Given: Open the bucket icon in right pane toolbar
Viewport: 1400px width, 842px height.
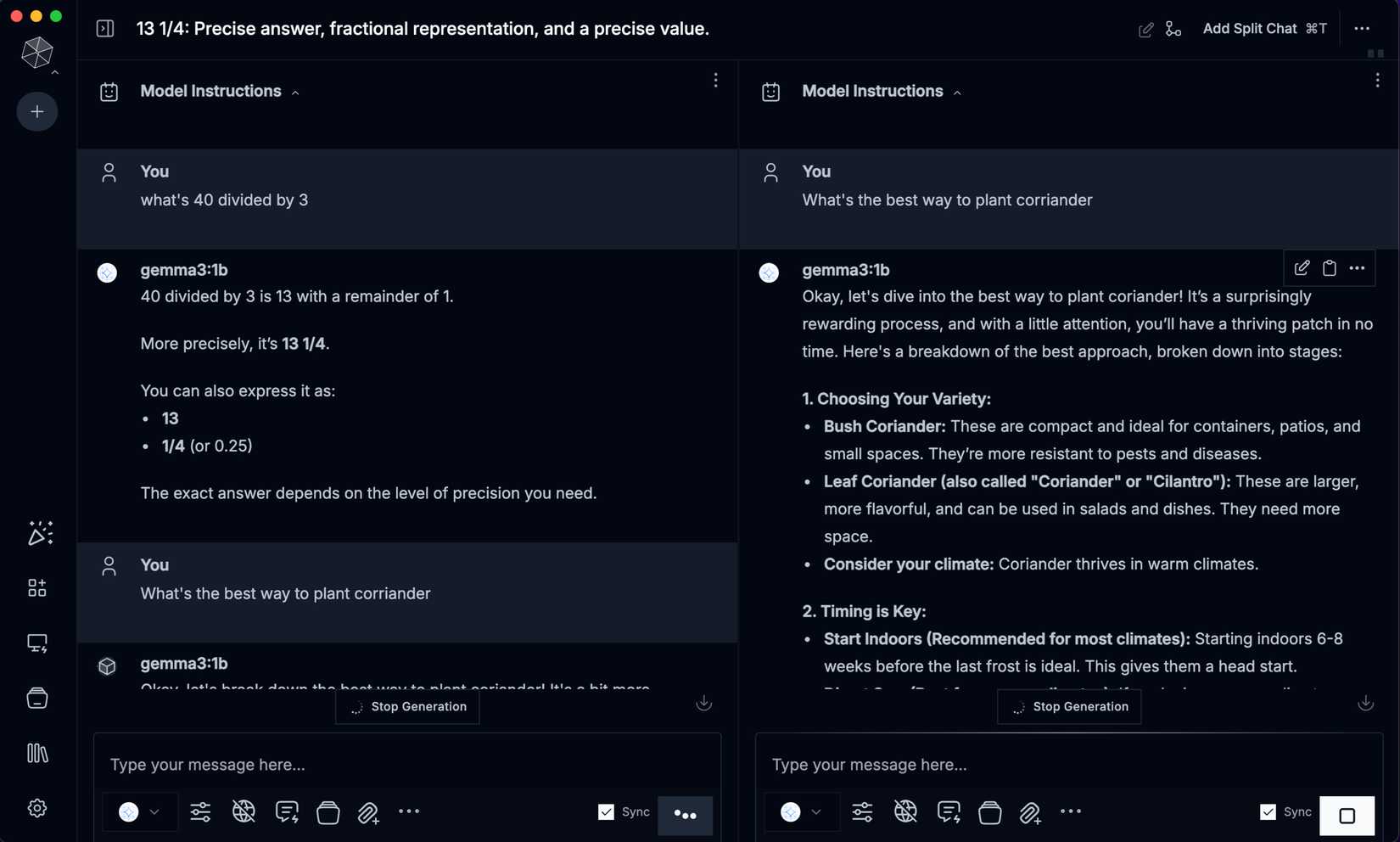Looking at the screenshot, I should pos(989,812).
